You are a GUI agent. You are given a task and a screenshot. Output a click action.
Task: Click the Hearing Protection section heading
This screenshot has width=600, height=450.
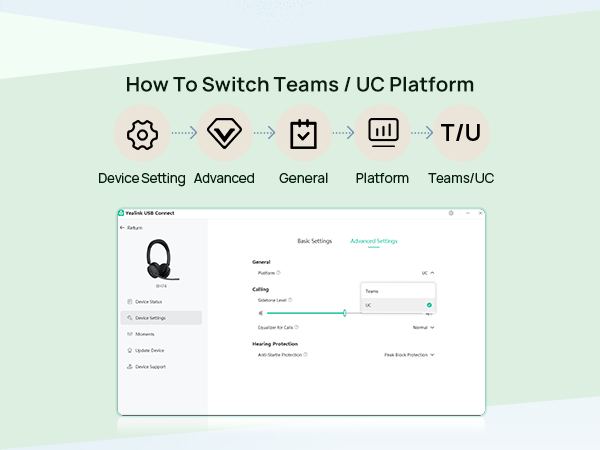(275, 344)
